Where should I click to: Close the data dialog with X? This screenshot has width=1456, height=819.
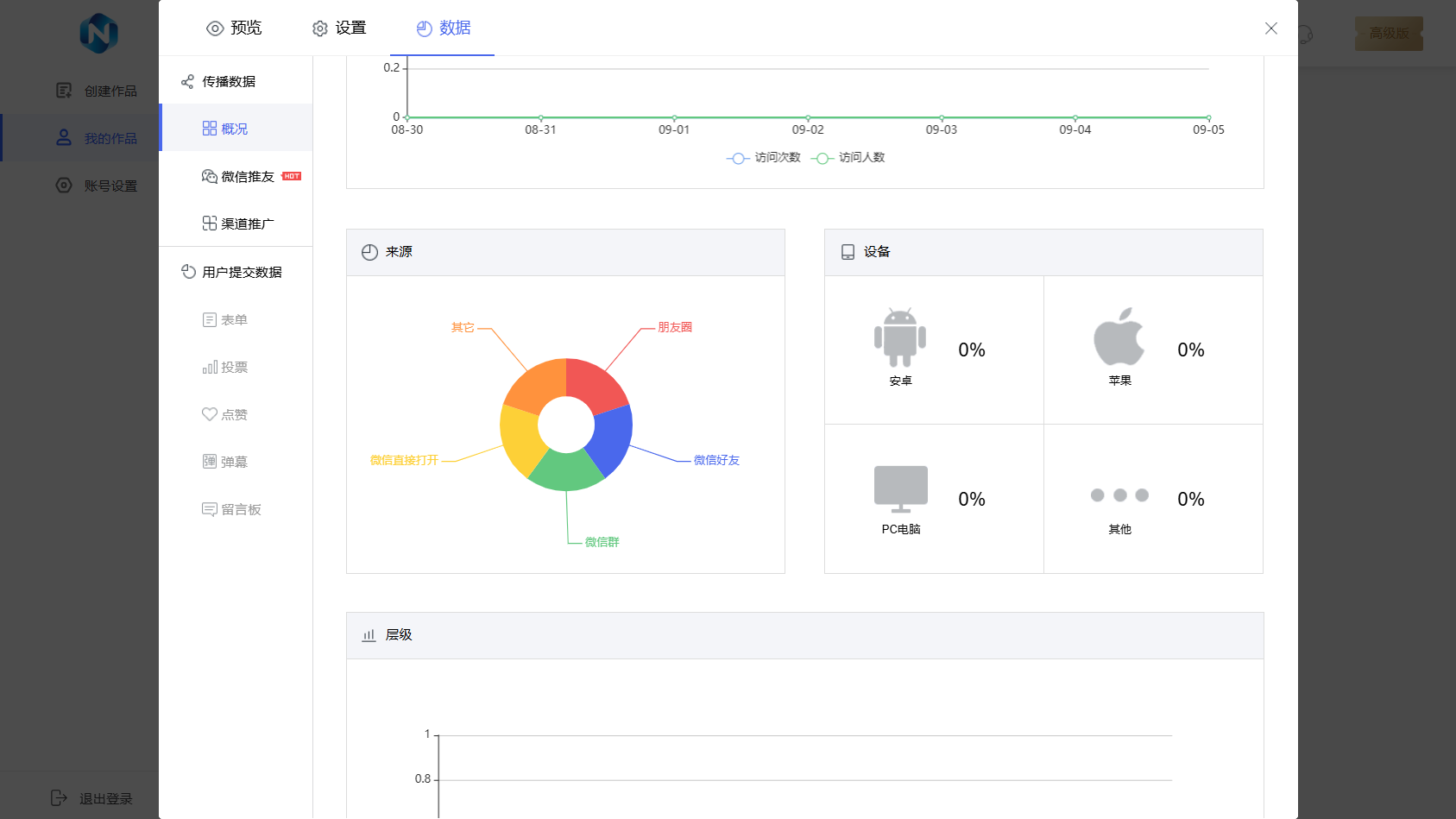click(1270, 28)
